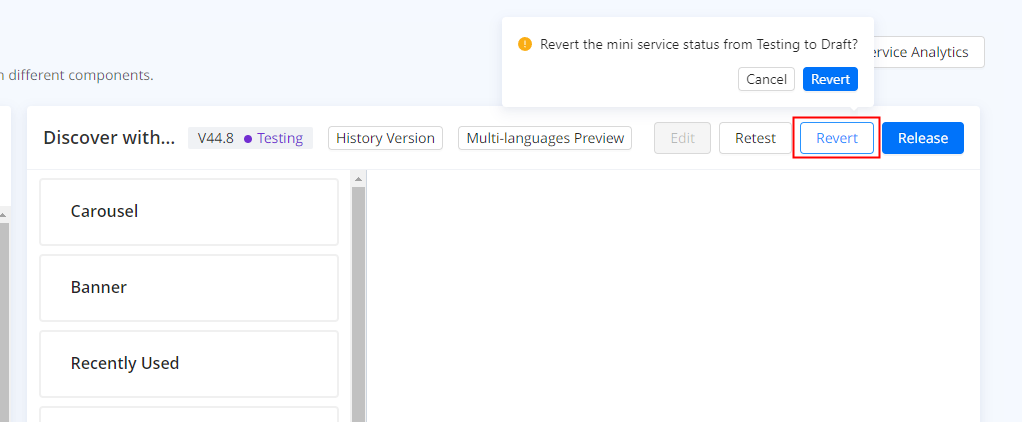Click the popover question text
The height and width of the screenshot is (422, 1022).
(x=699, y=45)
